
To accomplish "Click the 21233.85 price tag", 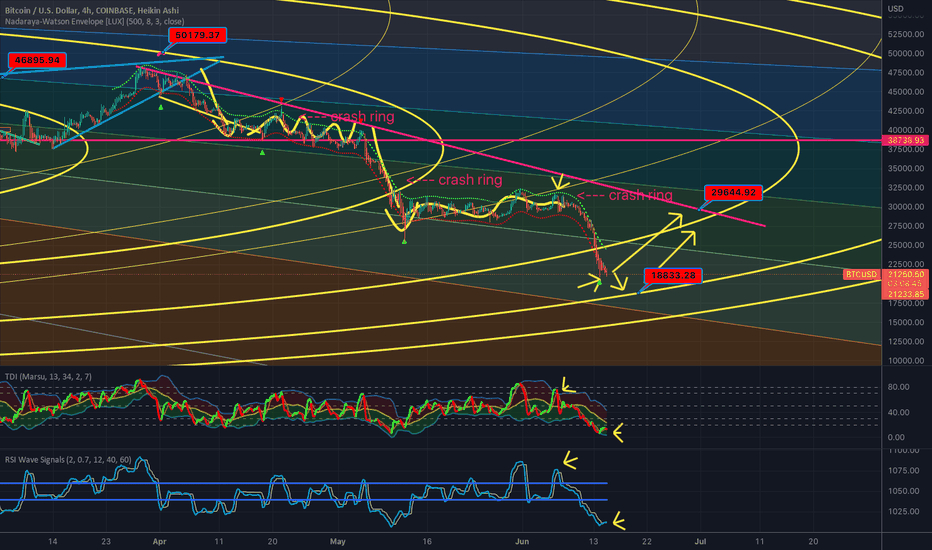I will tap(906, 294).
